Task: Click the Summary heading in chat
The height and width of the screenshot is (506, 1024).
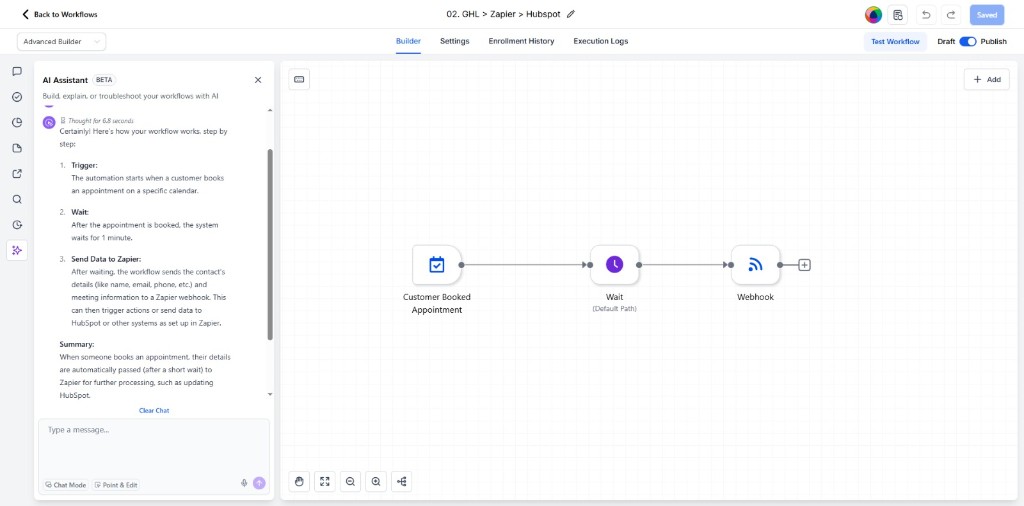Action: click(76, 344)
